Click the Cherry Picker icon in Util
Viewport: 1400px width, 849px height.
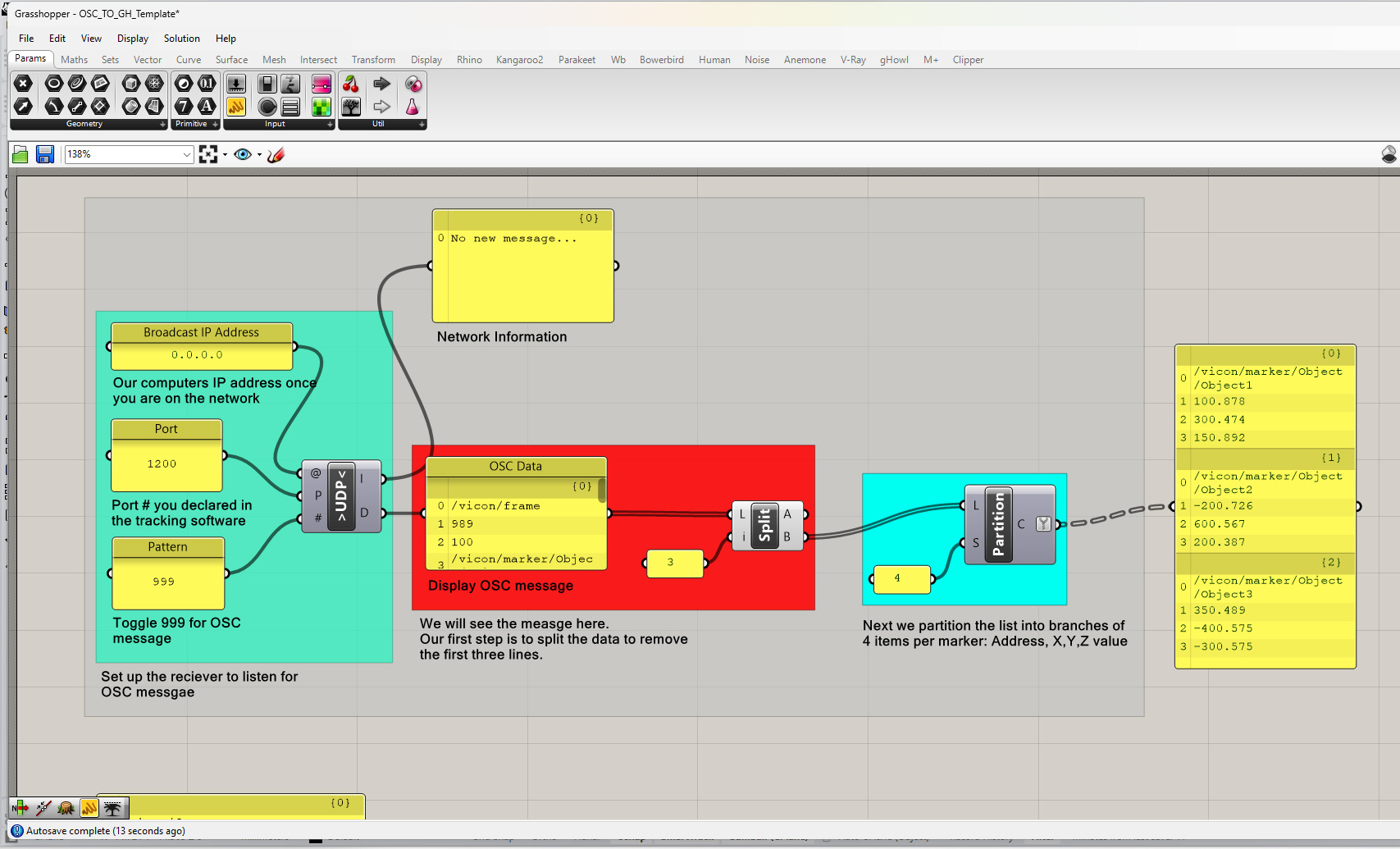pyautogui.click(x=351, y=84)
